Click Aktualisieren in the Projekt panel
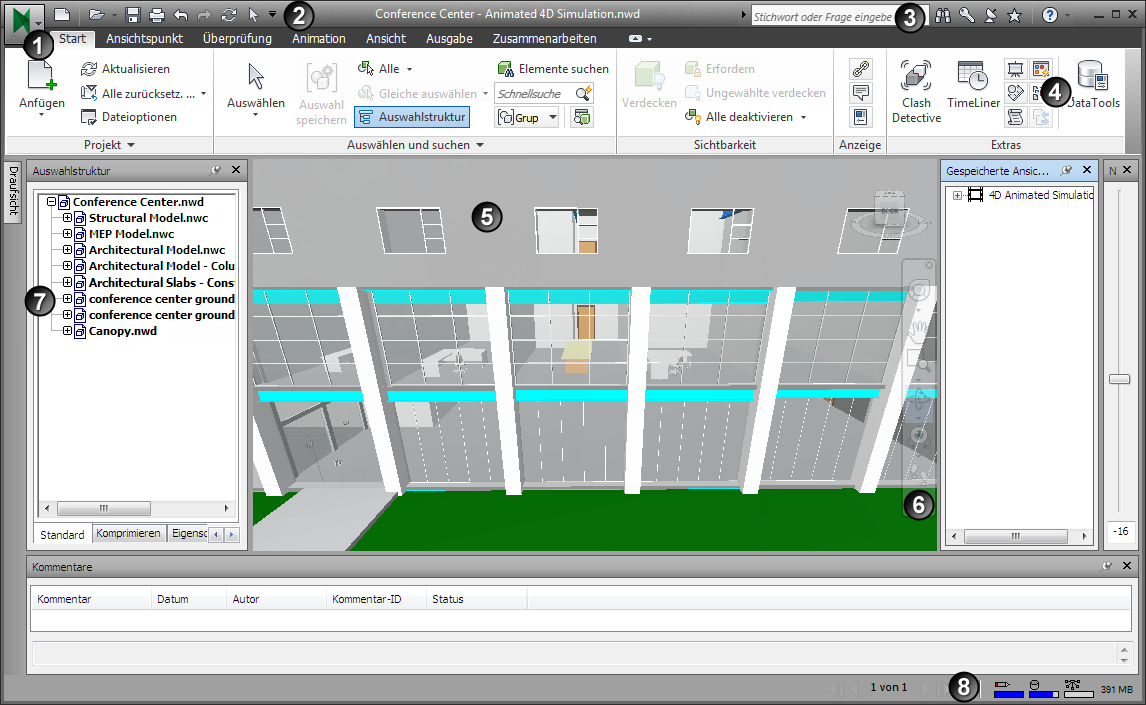Image resolution: width=1146 pixels, height=705 pixels. click(x=126, y=69)
